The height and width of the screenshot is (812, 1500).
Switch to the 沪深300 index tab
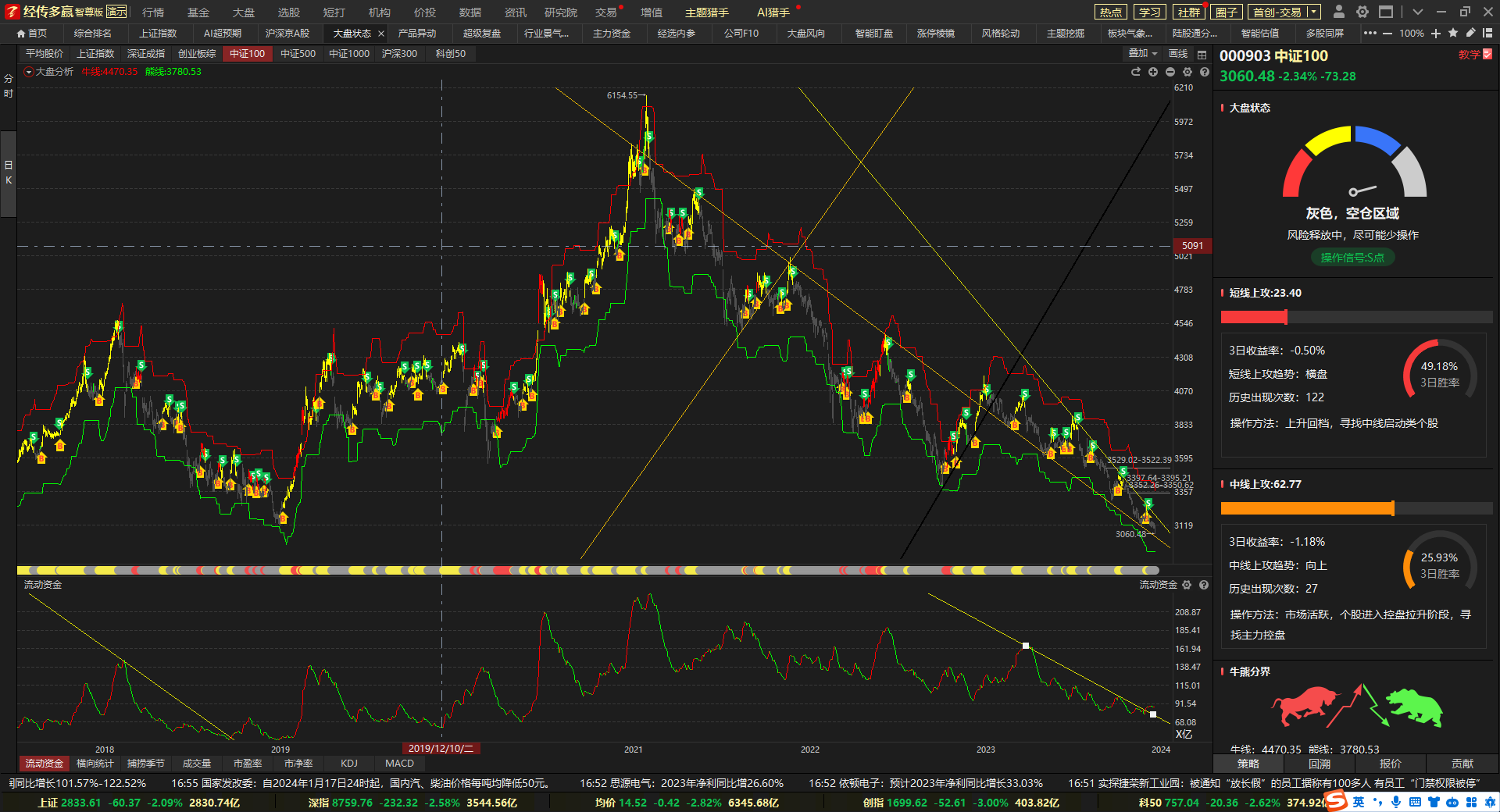tap(399, 54)
